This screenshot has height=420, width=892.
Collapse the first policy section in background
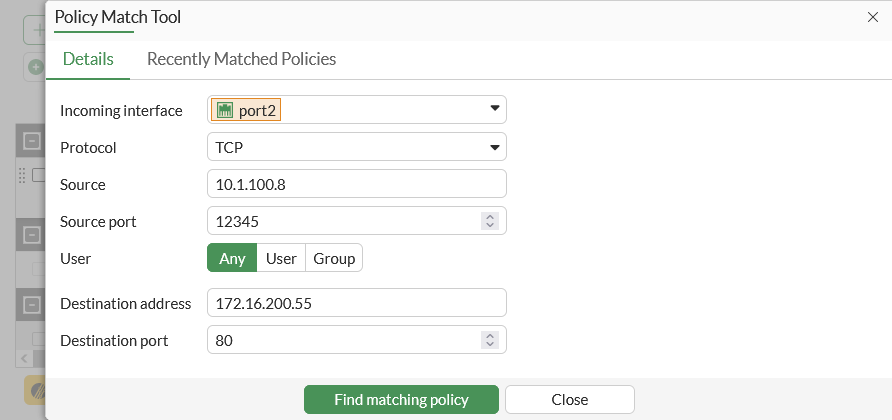click(31, 141)
